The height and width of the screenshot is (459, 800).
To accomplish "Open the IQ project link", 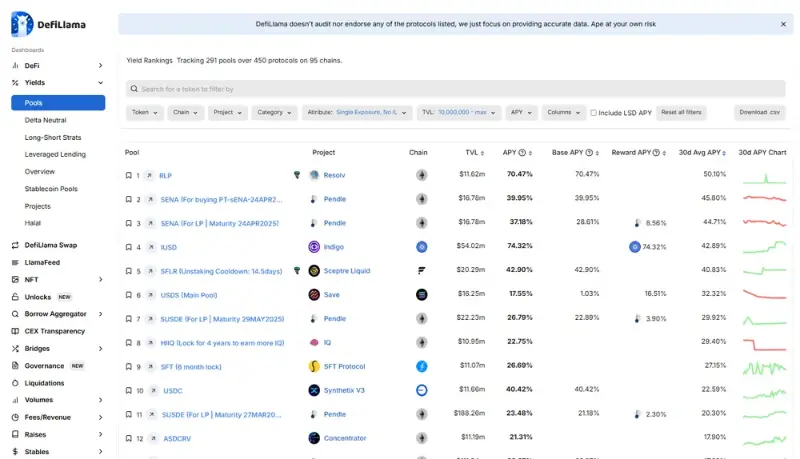I will point(328,343).
